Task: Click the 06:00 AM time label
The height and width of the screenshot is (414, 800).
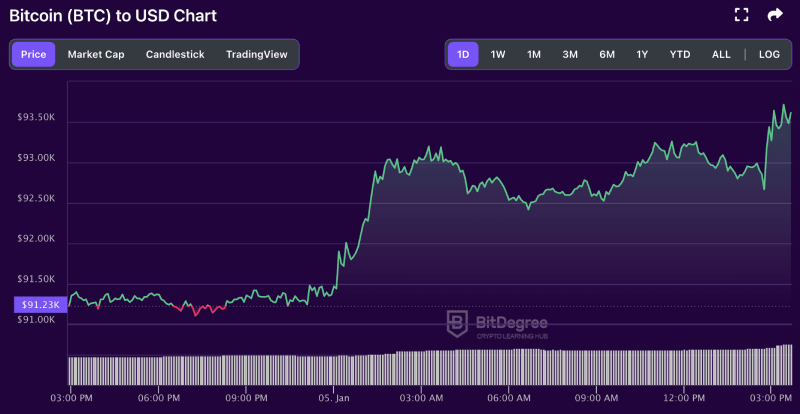Action: pos(509,397)
